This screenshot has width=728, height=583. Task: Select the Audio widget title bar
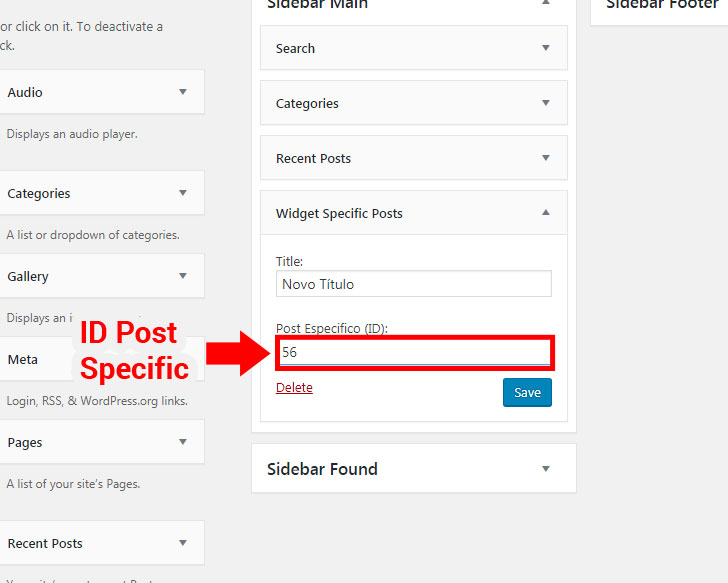pos(102,92)
